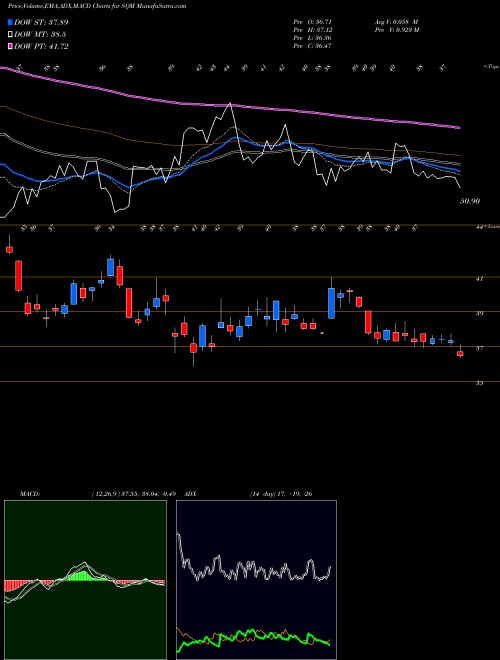
Task: Click the MACD '(12,26,9) 37.55, 38.04, -0.49' values
Action: [x=136, y=494]
